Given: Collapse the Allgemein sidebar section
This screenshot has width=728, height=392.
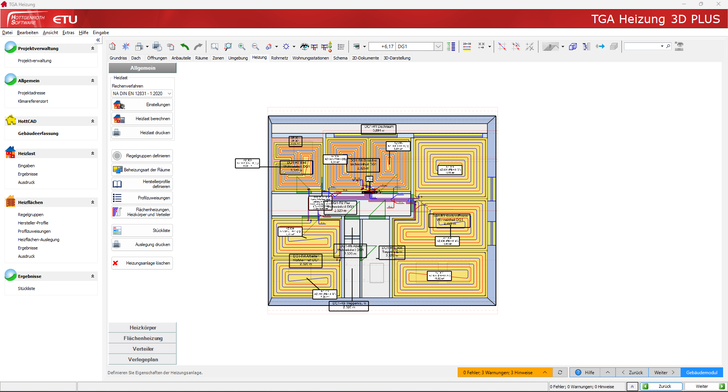Looking at the screenshot, I should pos(92,80).
